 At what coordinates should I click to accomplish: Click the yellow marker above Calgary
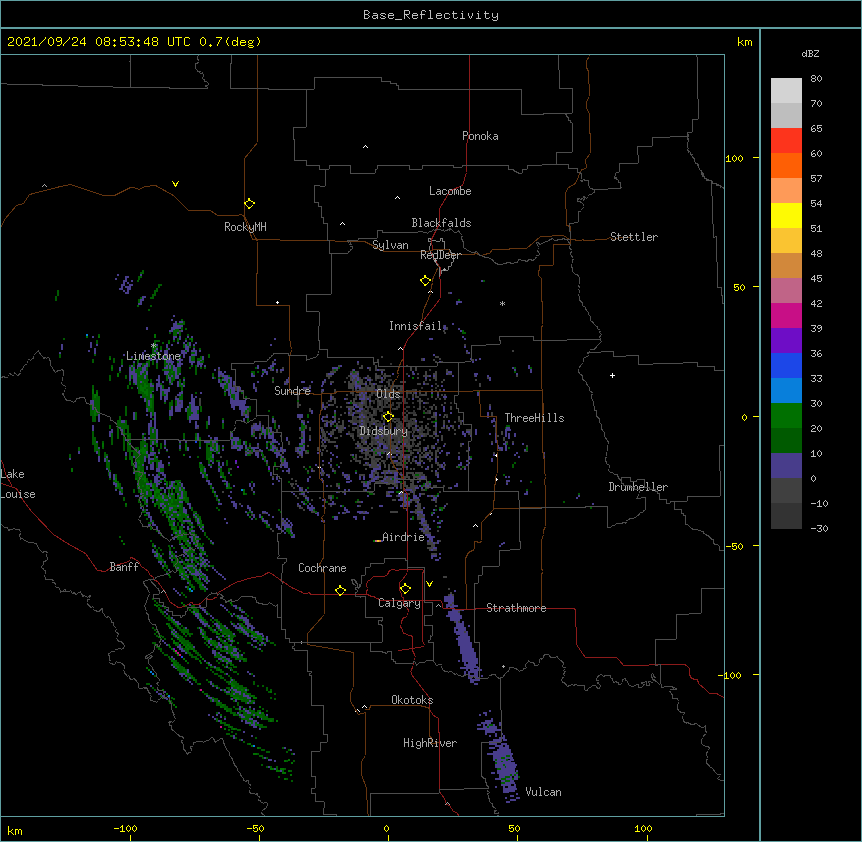405,589
